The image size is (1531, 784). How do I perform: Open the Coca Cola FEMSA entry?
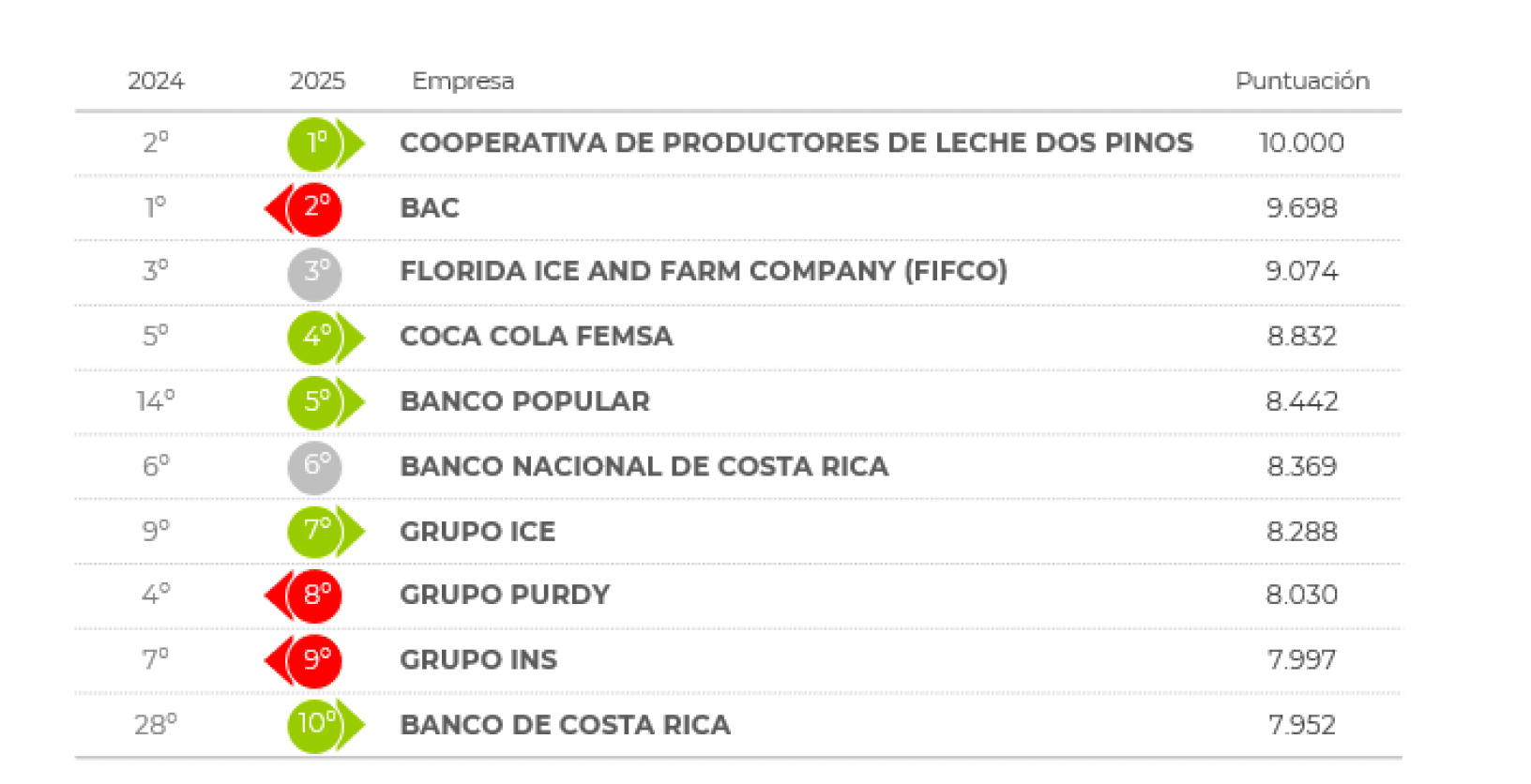pyautogui.click(x=536, y=337)
